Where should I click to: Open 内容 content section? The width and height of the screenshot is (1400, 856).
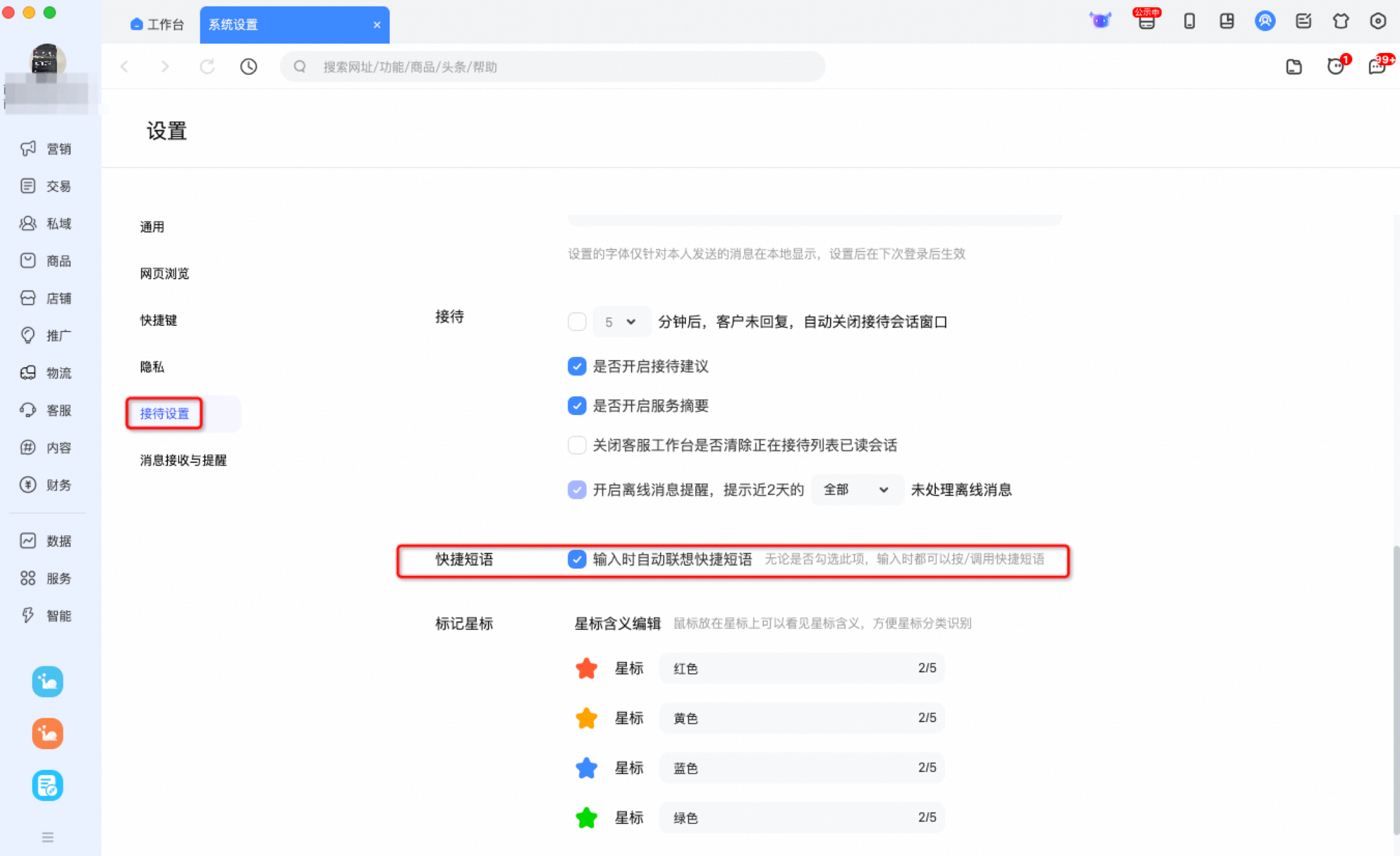[x=46, y=447]
